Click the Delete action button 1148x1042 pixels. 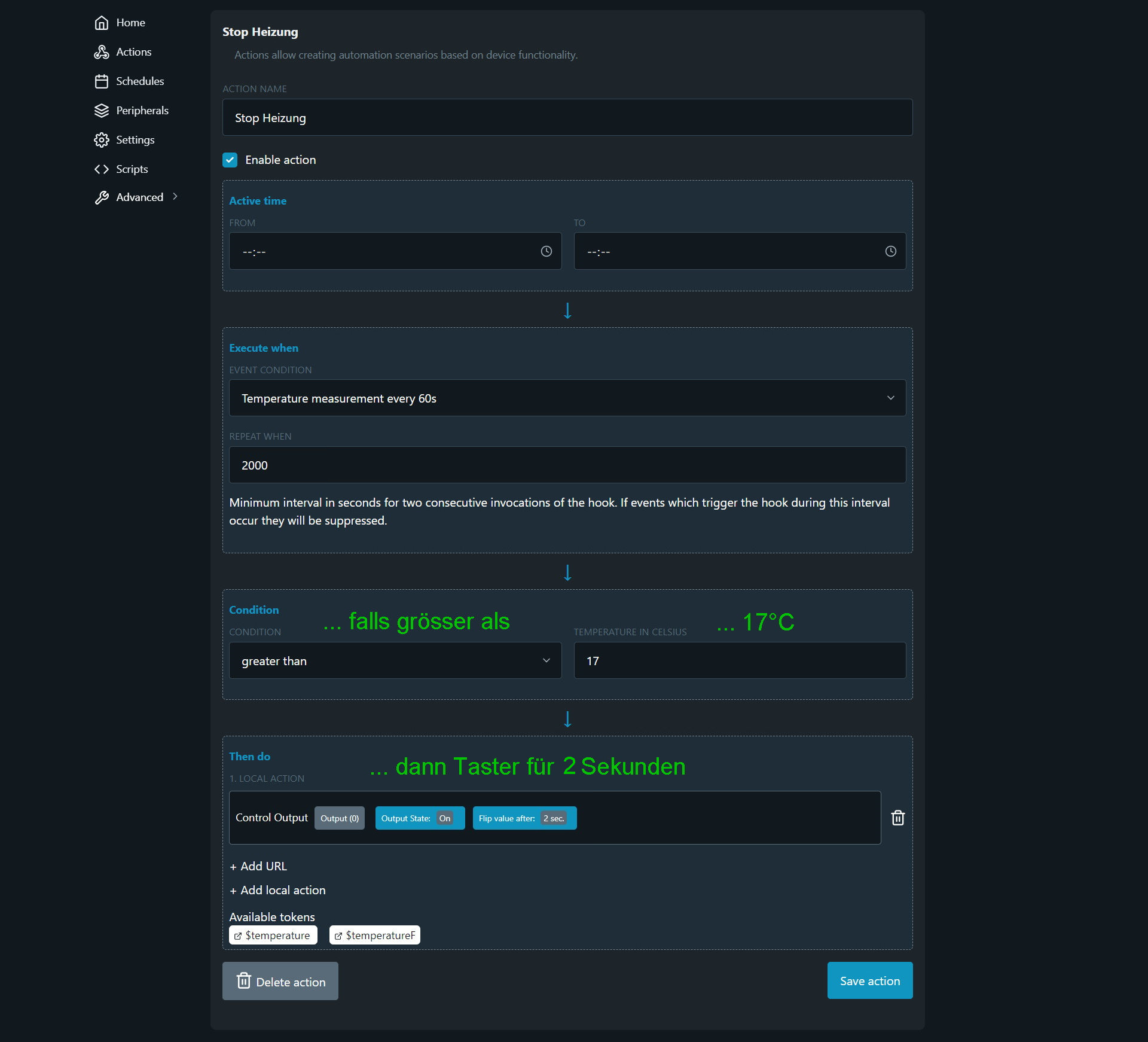(280, 981)
